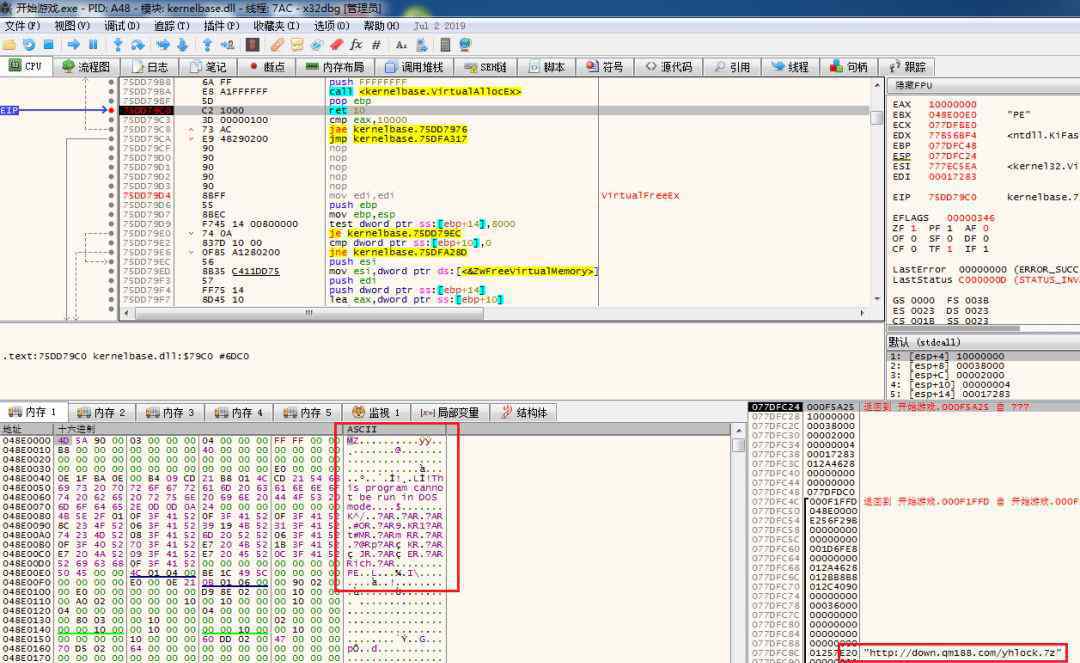Open functions list with fx icon
Screen dimensions: 1080x663
coord(356,45)
